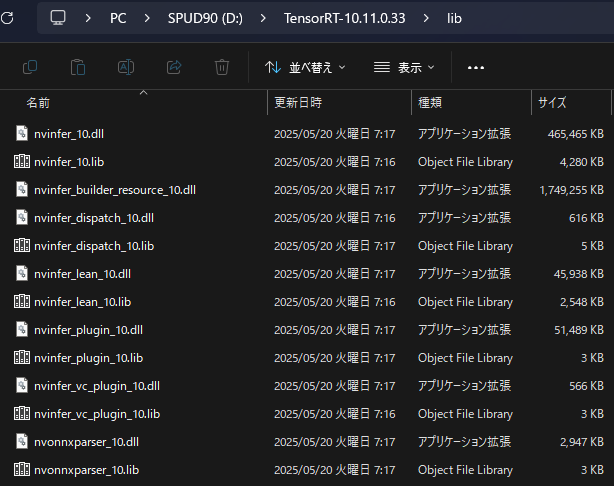614x486 pixels.
Task: Click the nvinfer_plugin_10.lib library icon
Action: tap(22, 358)
